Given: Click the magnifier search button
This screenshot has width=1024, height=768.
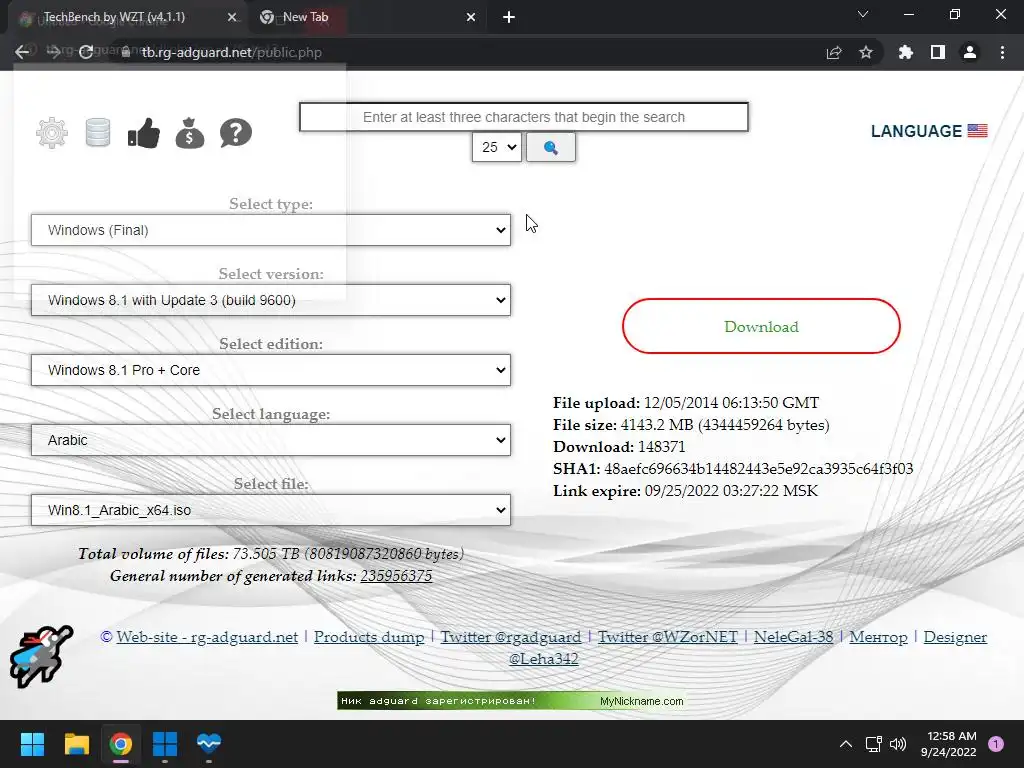Looking at the screenshot, I should pos(551,148).
